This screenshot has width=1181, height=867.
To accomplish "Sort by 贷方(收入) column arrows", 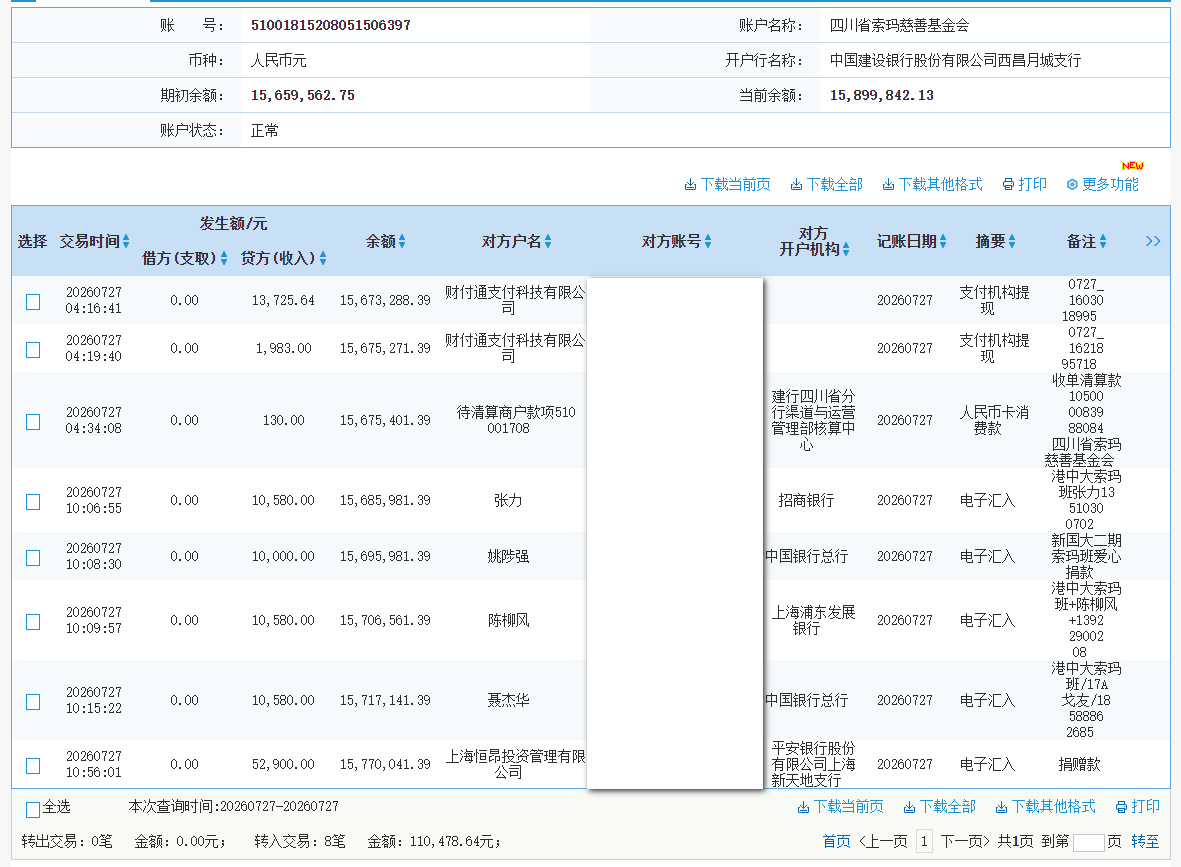I will 323,258.
